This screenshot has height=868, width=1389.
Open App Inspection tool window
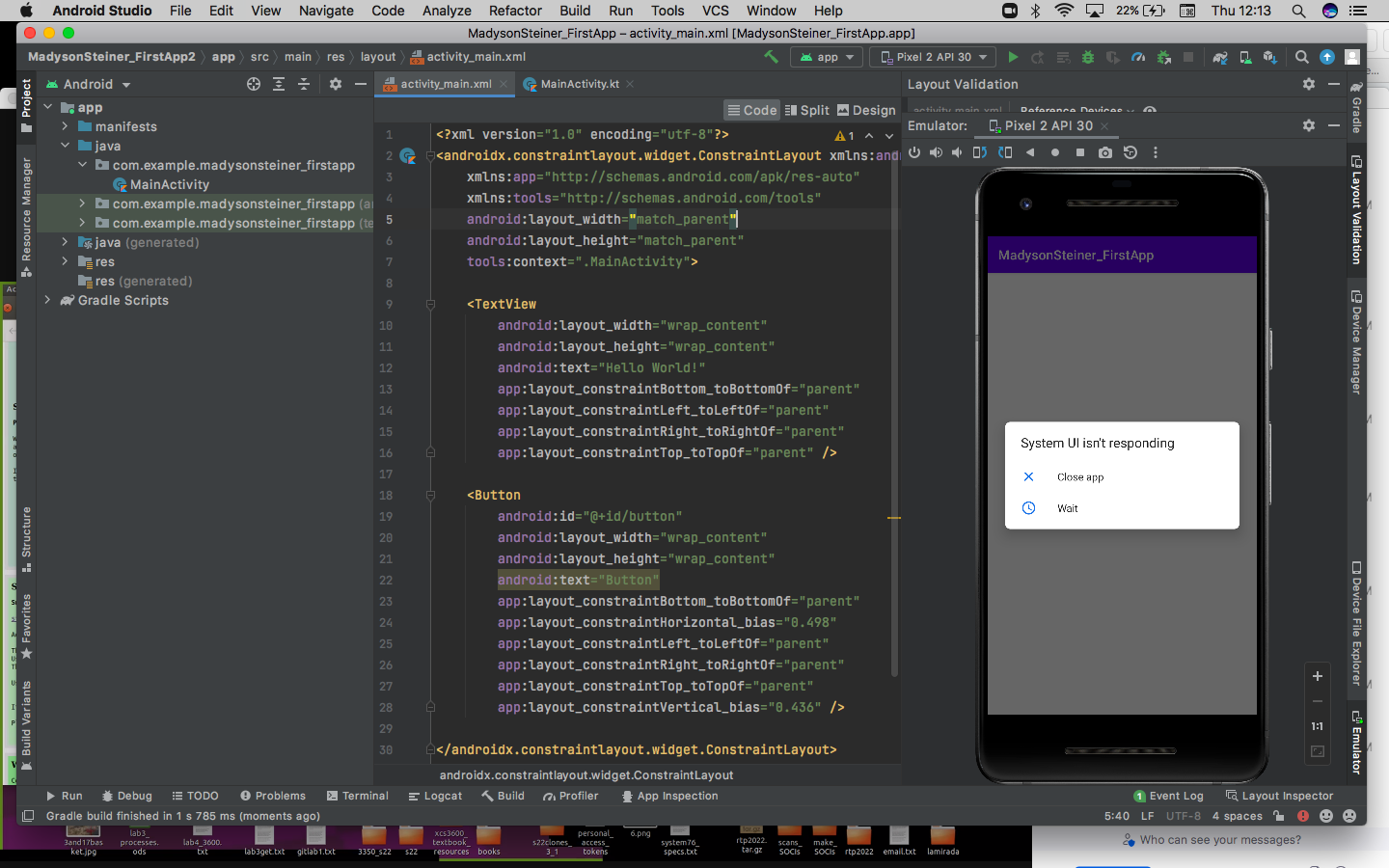coord(669,796)
